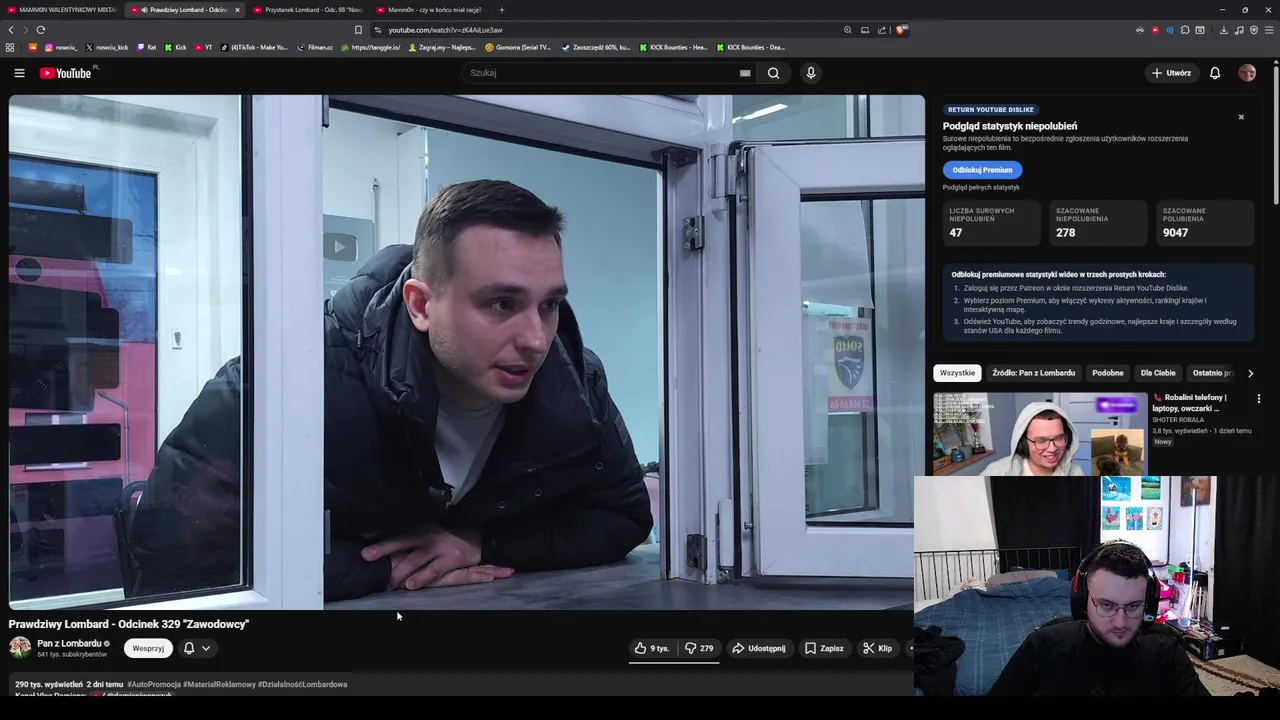This screenshot has width=1280, height=720.
Task: Create a clip with Klip button
Action: pyautogui.click(x=878, y=648)
